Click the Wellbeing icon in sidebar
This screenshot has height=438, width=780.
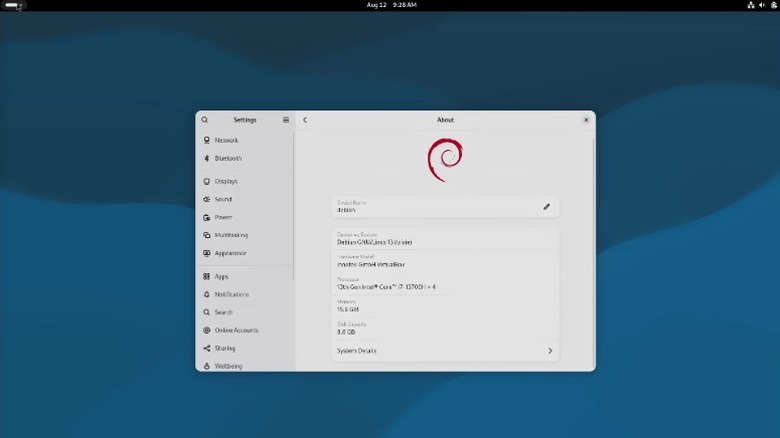pyautogui.click(x=206, y=366)
